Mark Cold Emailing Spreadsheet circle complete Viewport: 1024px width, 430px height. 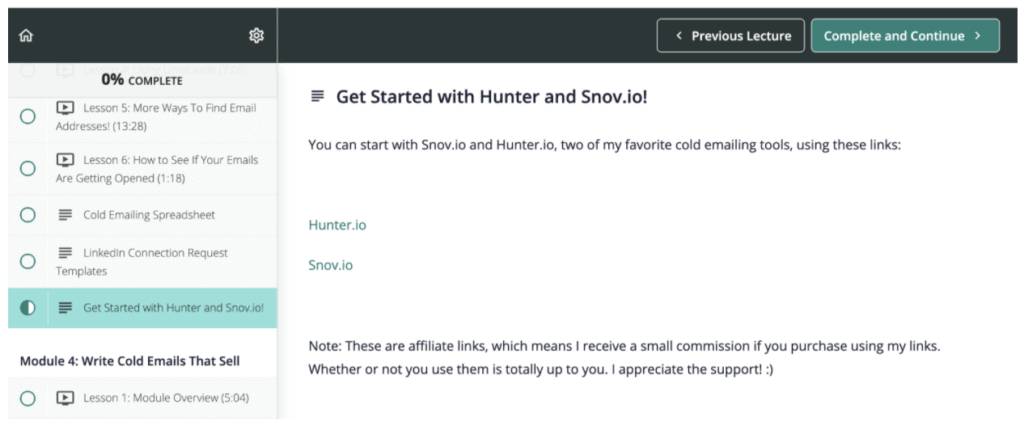pos(28,215)
